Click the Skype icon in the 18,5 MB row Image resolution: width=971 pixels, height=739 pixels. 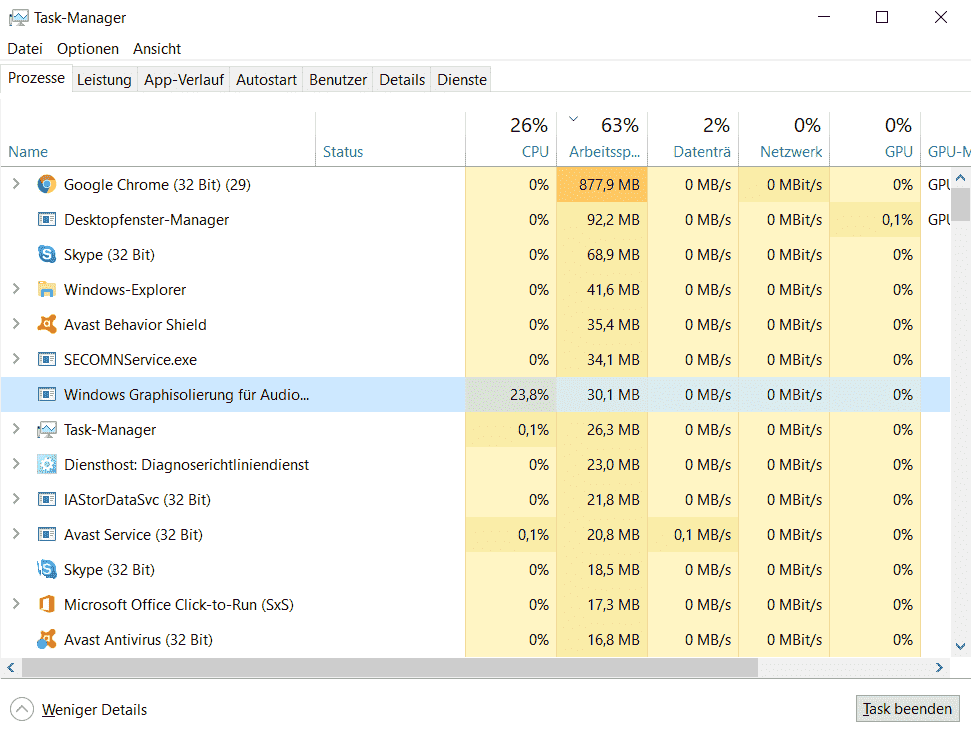coord(46,569)
